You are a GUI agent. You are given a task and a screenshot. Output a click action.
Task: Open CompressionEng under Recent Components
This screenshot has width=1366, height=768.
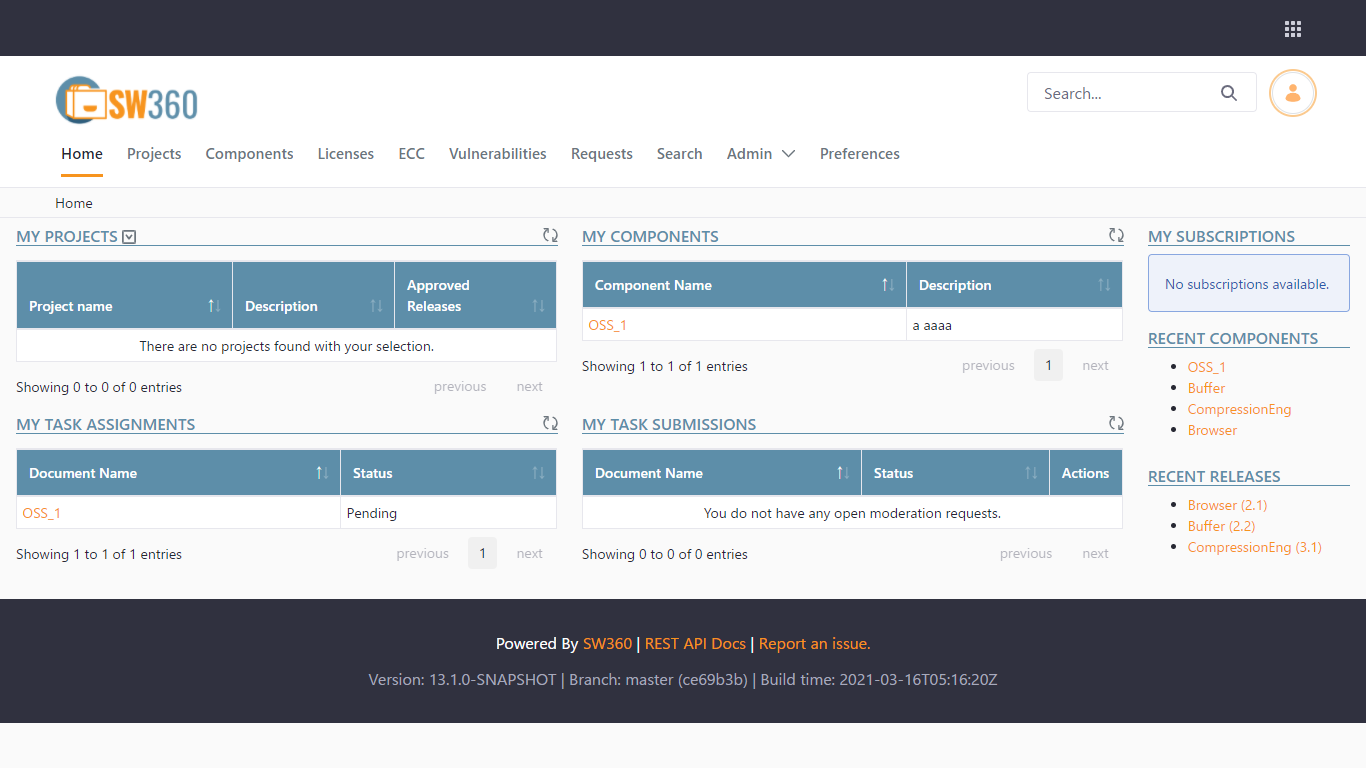[x=1240, y=409]
